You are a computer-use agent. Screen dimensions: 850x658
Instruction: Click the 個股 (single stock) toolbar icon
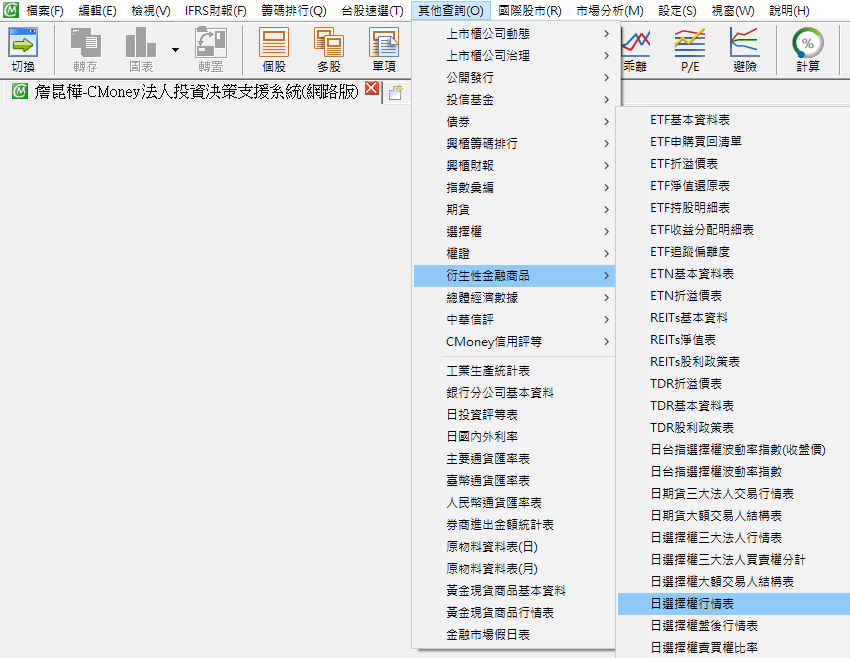[274, 49]
